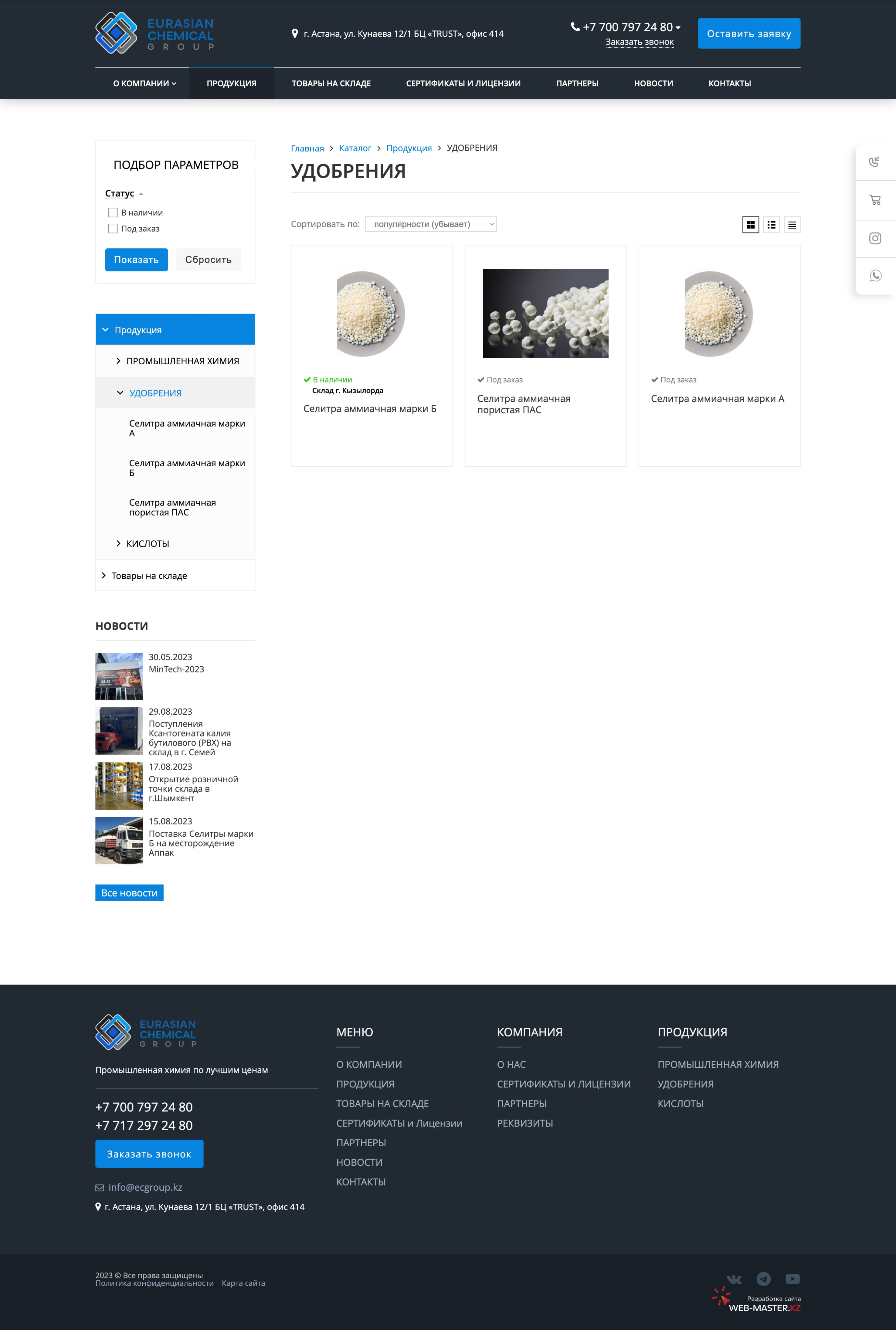Expand 'ПРОМЫШЛЕННАЯ ХИМИЯ' category
896x1330 pixels.
pos(118,361)
